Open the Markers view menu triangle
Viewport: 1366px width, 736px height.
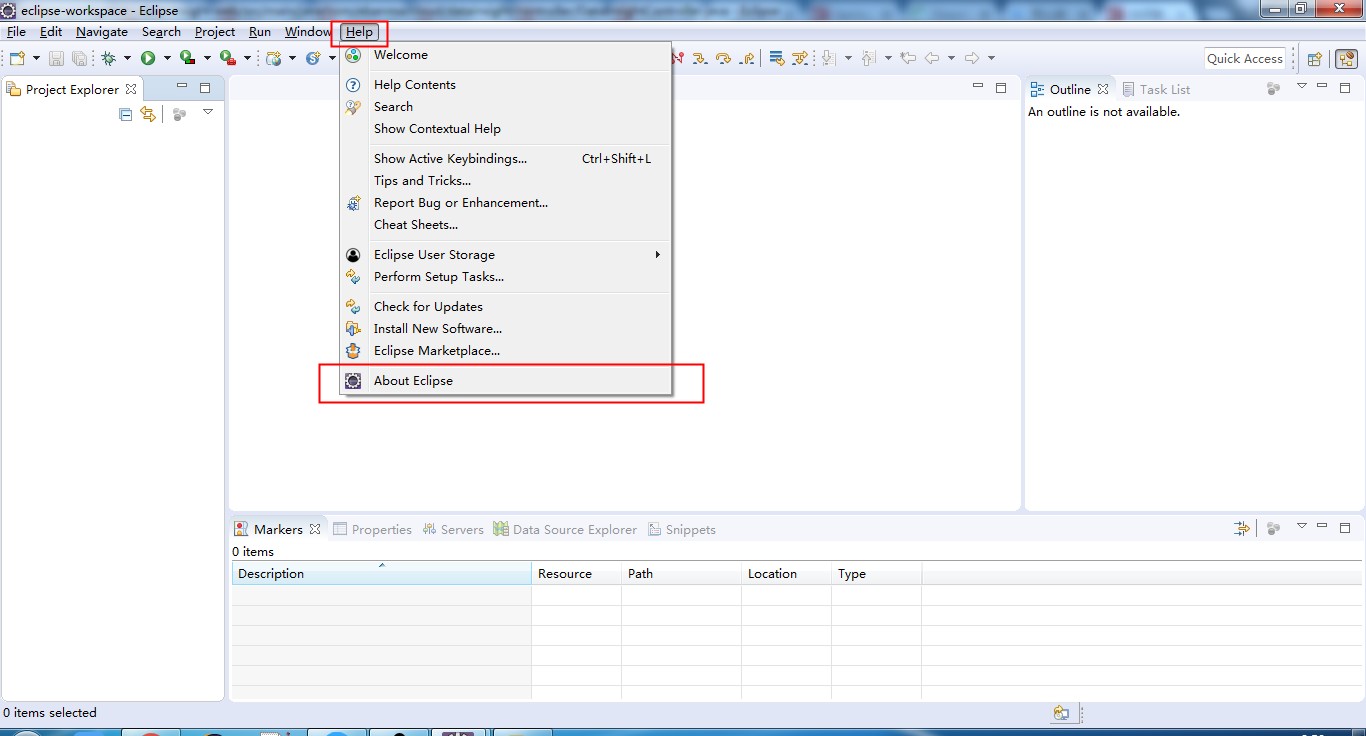click(x=1302, y=525)
